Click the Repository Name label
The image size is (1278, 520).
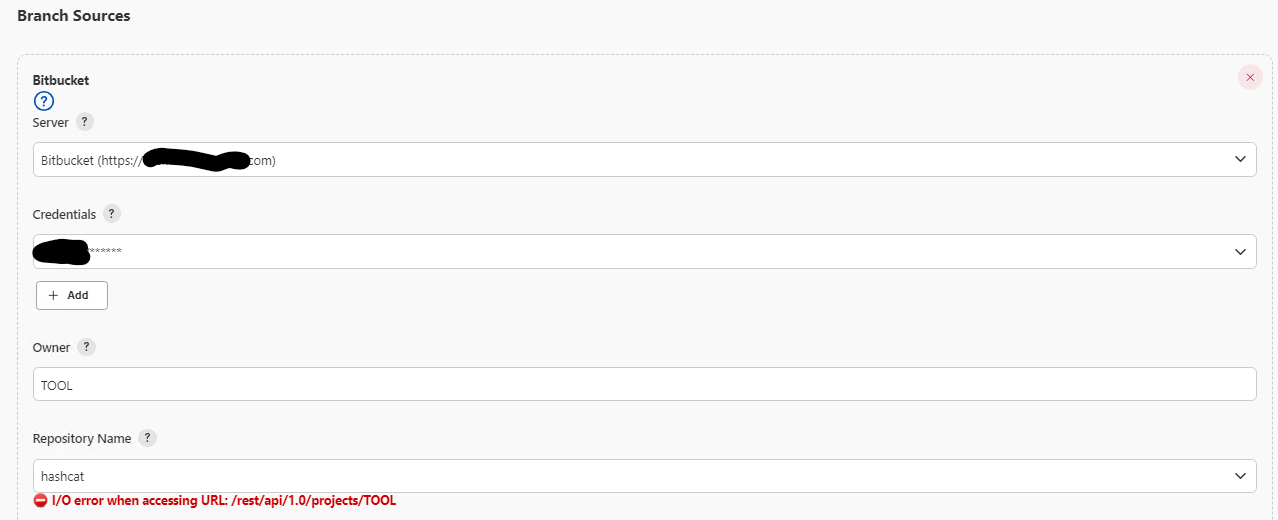point(82,438)
